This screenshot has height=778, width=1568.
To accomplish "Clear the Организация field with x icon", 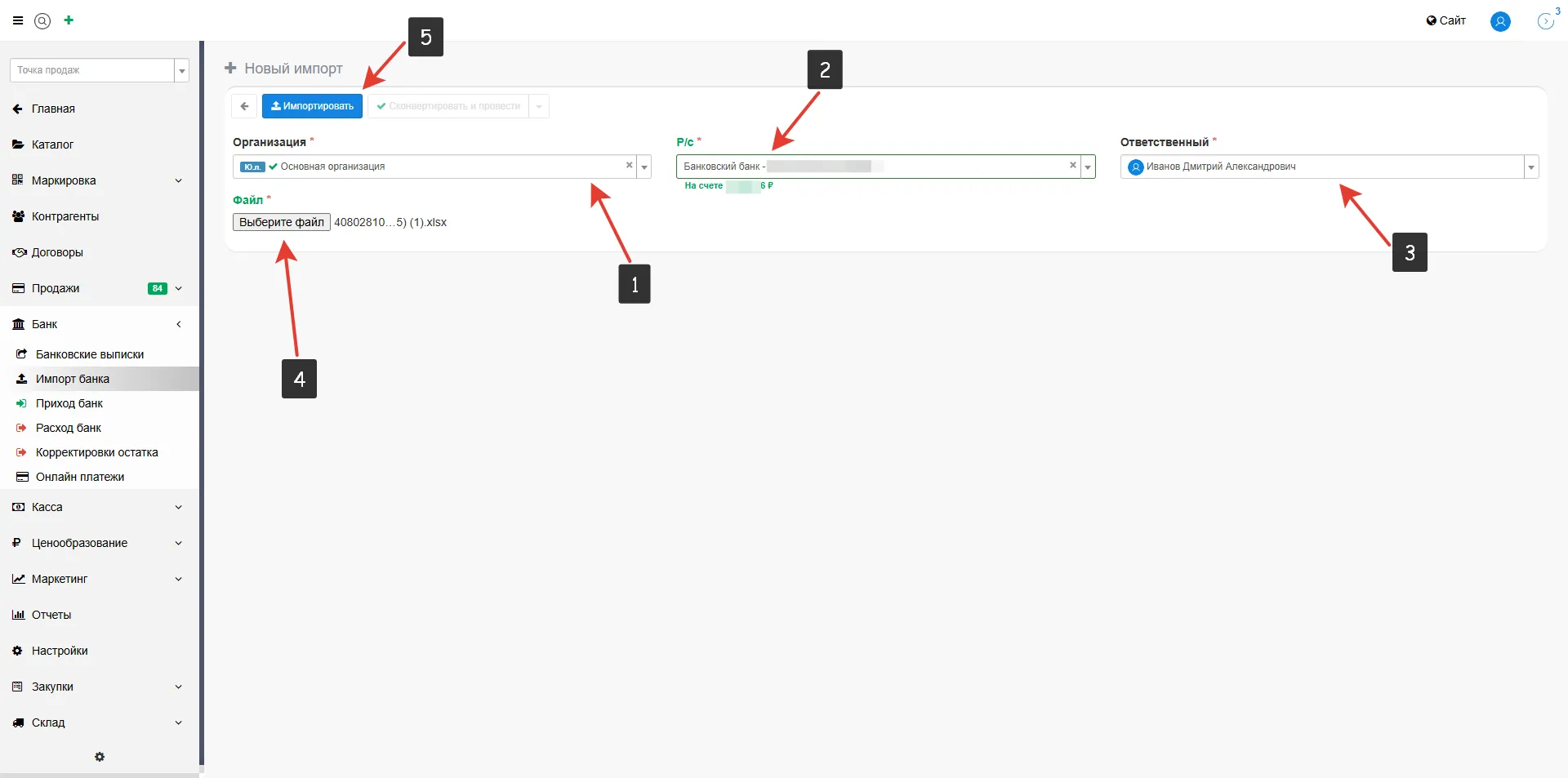I will coord(629,166).
